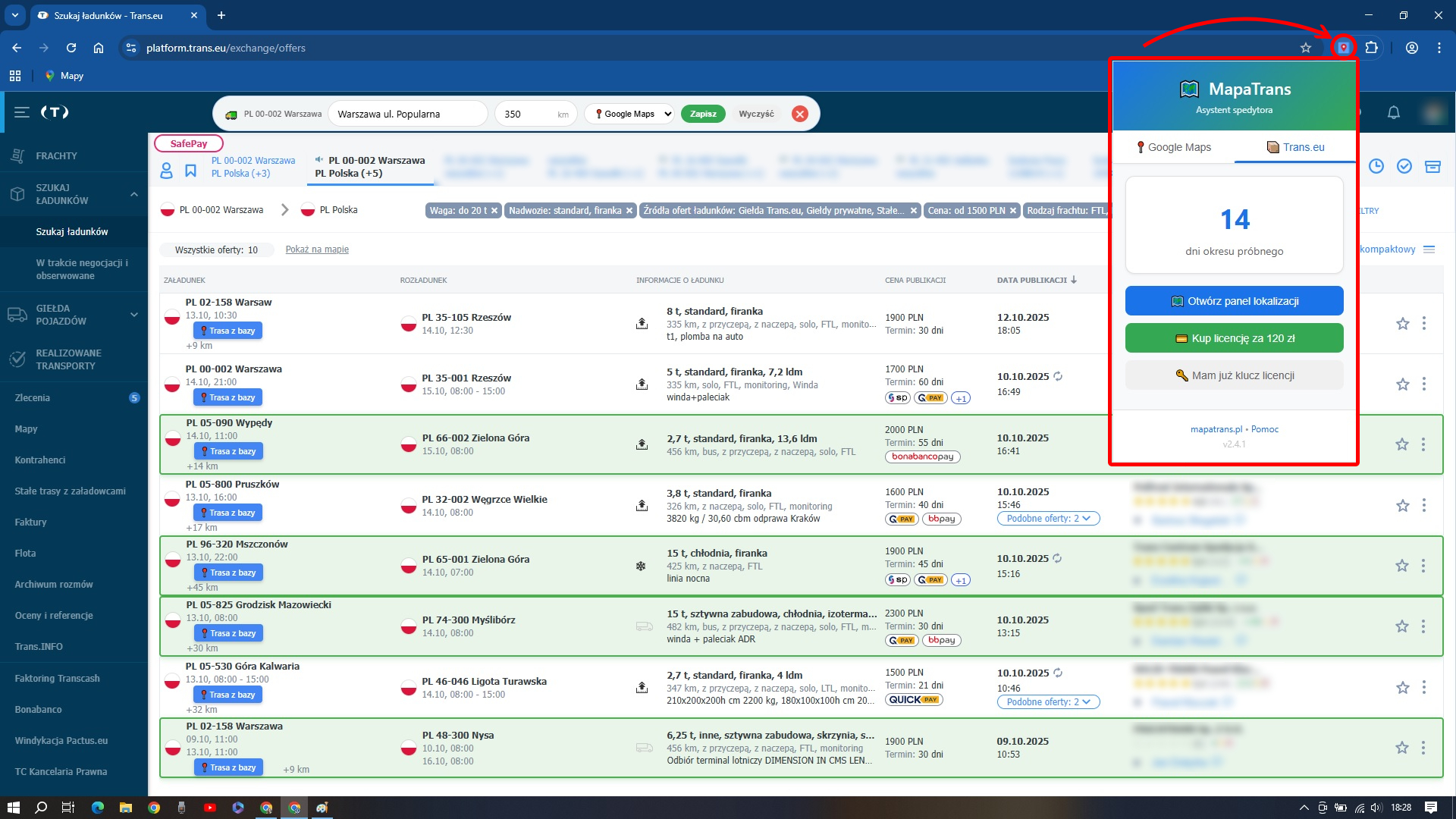Click refresh icon next to 10.10.2025 16:49
Viewport: 1456px width, 819px height.
point(1058,377)
